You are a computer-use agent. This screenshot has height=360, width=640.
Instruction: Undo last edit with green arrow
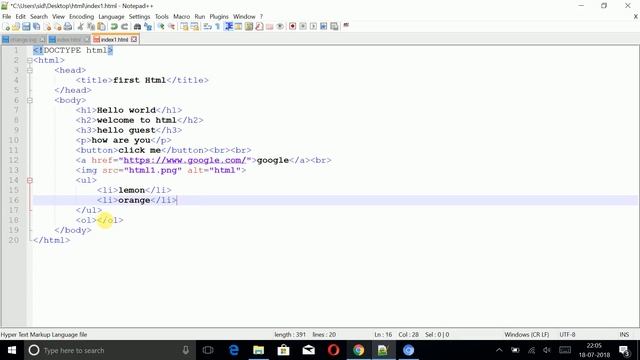(x=114, y=27)
